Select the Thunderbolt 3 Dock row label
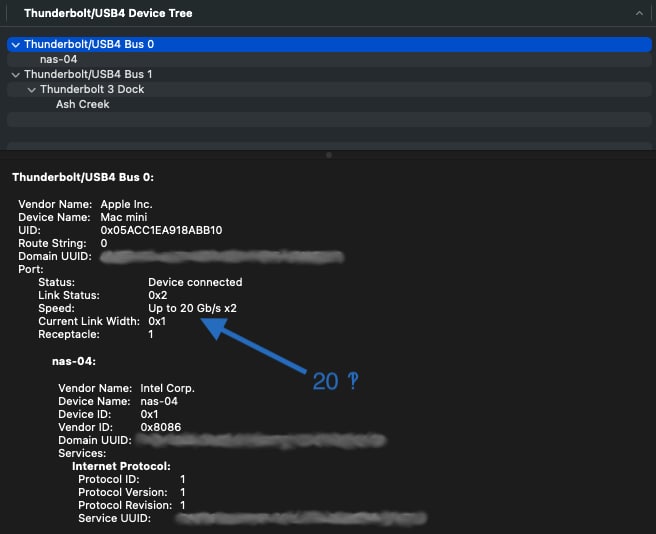This screenshot has height=534, width=656. 92,89
